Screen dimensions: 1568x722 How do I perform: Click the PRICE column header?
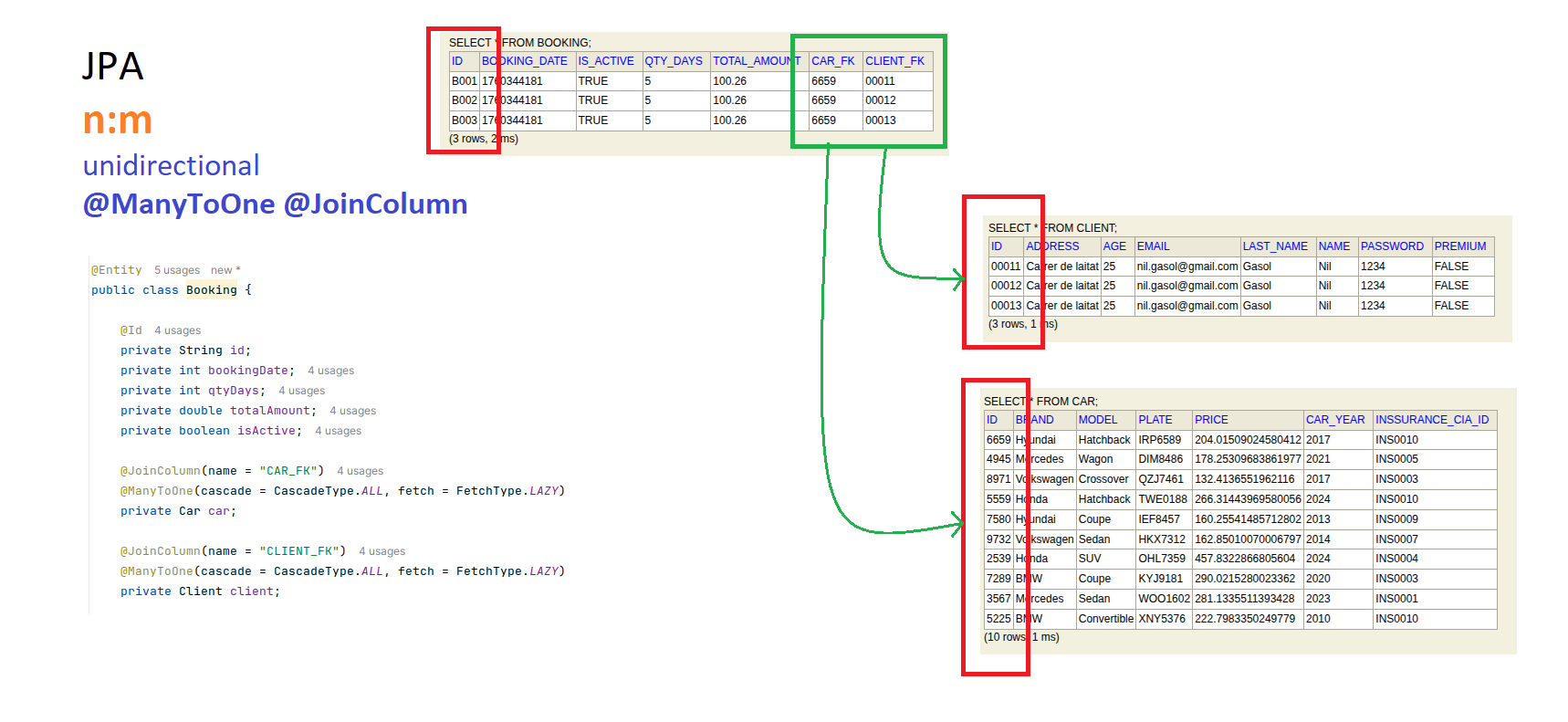click(x=1211, y=420)
